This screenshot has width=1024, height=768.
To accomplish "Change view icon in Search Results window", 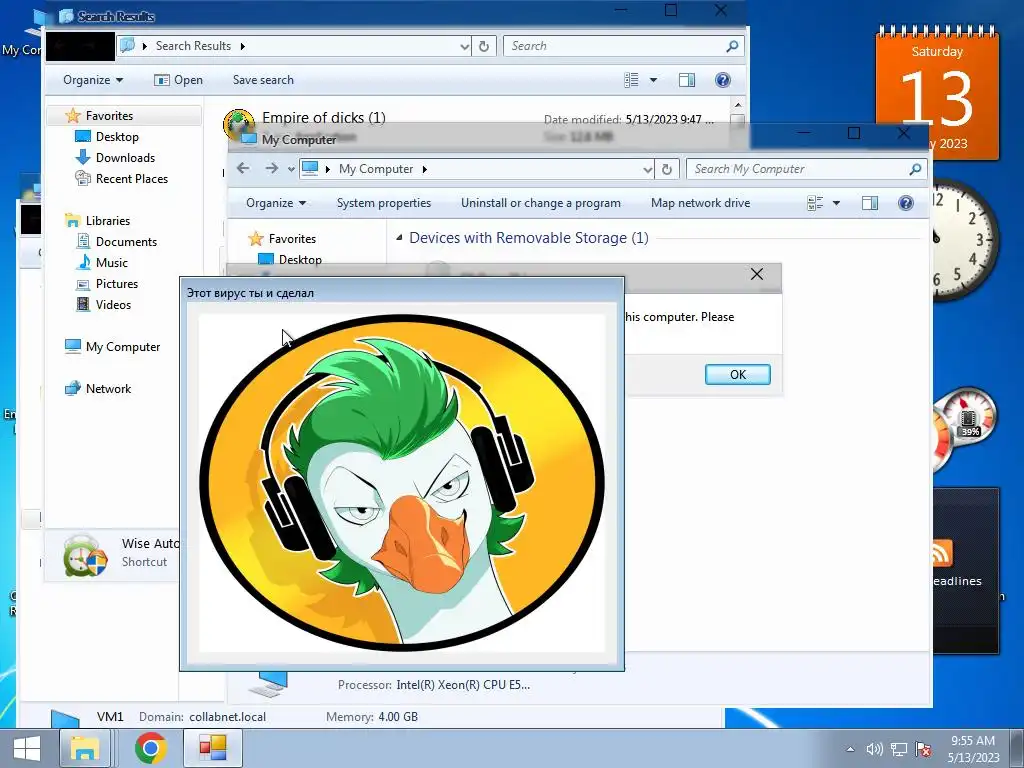I will point(631,80).
